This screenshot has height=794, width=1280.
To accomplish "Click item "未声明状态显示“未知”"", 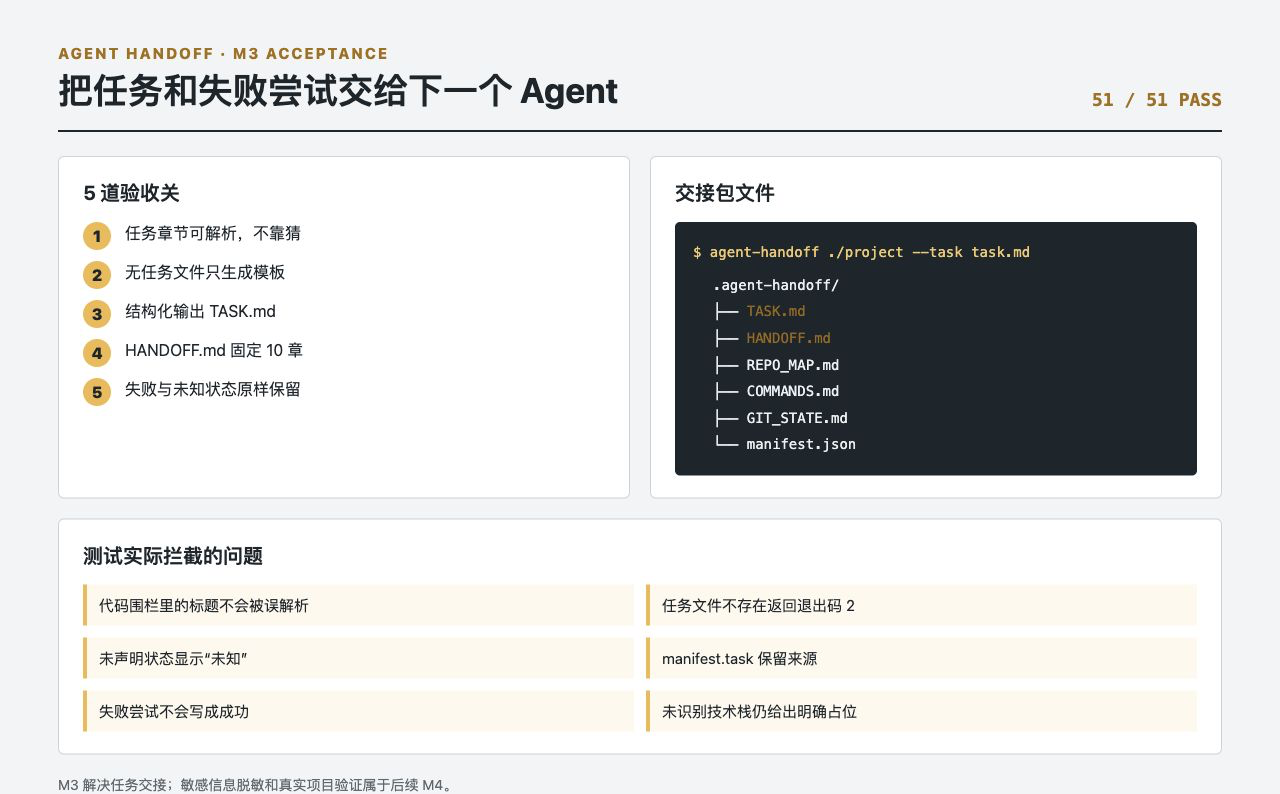I will point(358,658).
